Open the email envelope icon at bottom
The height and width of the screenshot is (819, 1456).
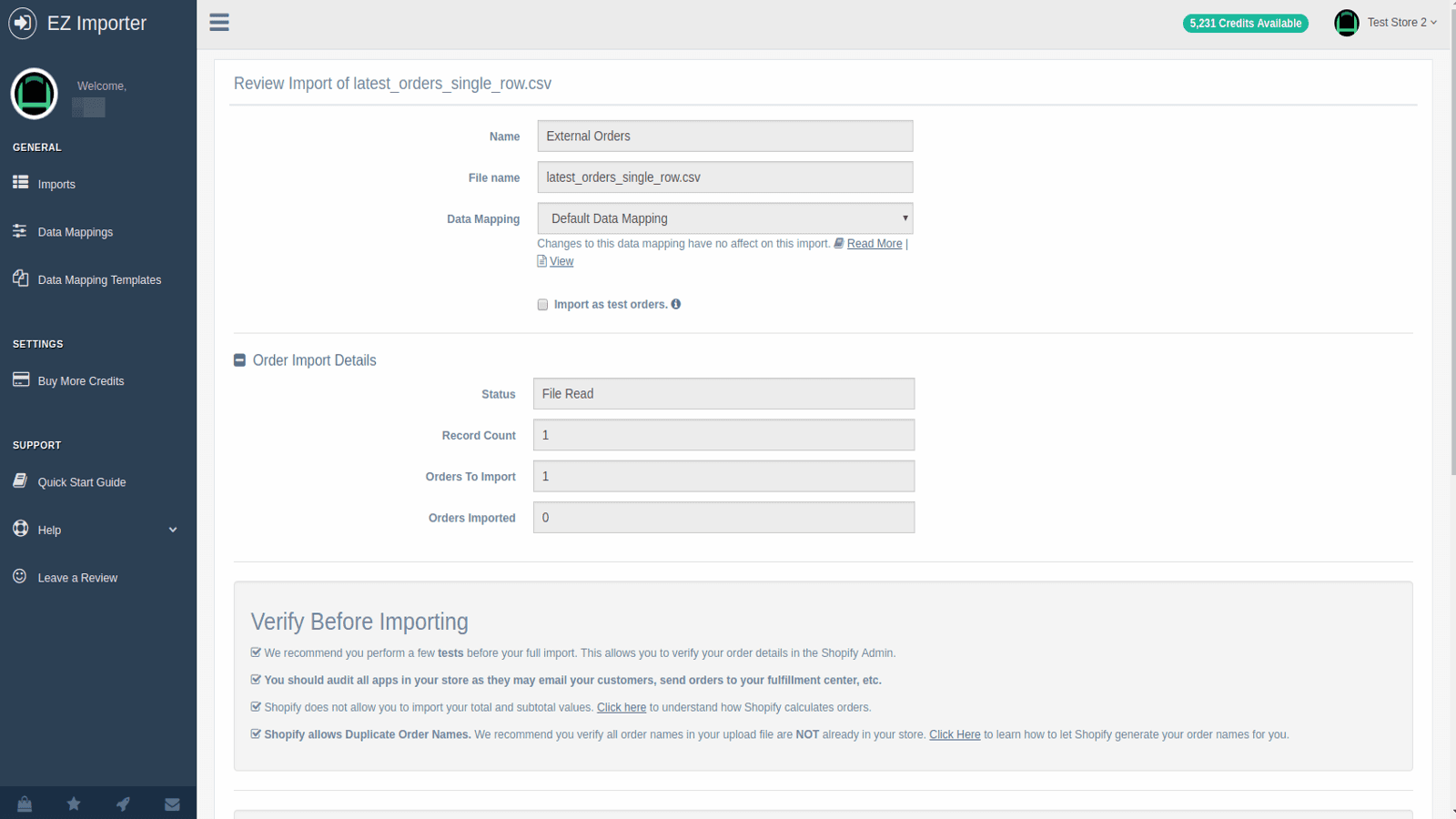tap(171, 804)
